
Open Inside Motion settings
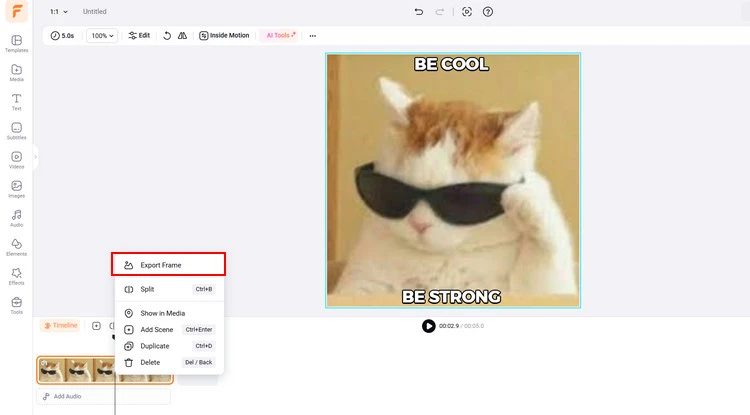224,35
